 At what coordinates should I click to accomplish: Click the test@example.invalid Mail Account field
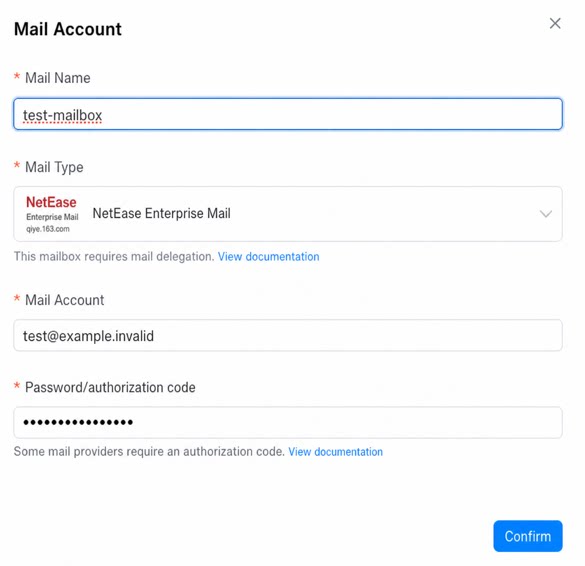point(288,335)
